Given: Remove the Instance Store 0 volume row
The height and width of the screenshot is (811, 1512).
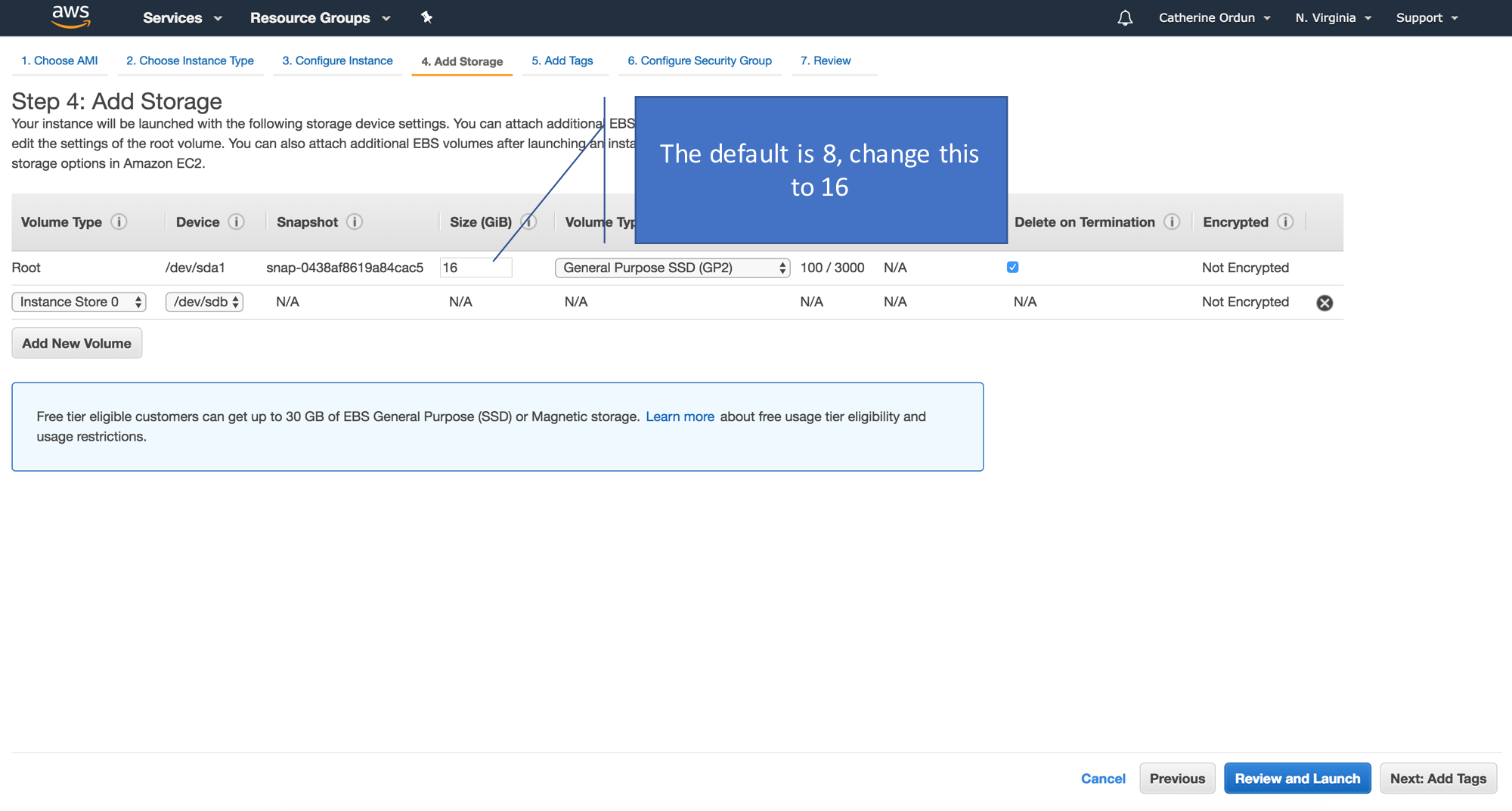Looking at the screenshot, I should point(1325,302).
